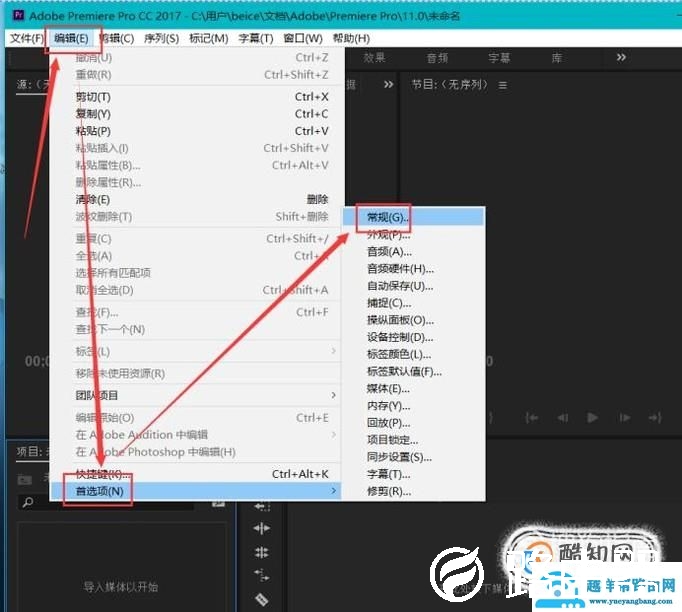Image resolution: width=682 pixels, height=612 pixels.
Task: Open the 编辑(E) menu
Action: (71, 38)
